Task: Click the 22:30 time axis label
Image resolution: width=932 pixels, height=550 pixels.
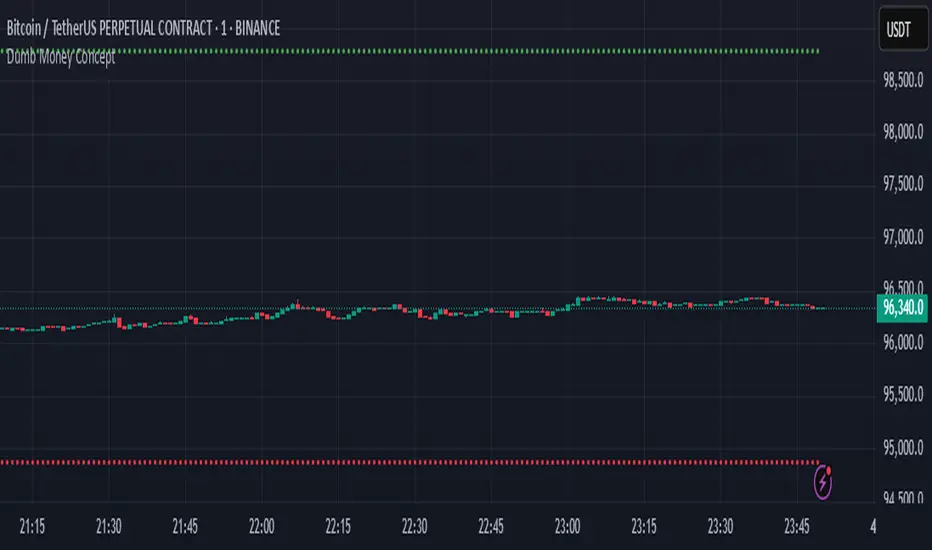Action: pos(415,525)
